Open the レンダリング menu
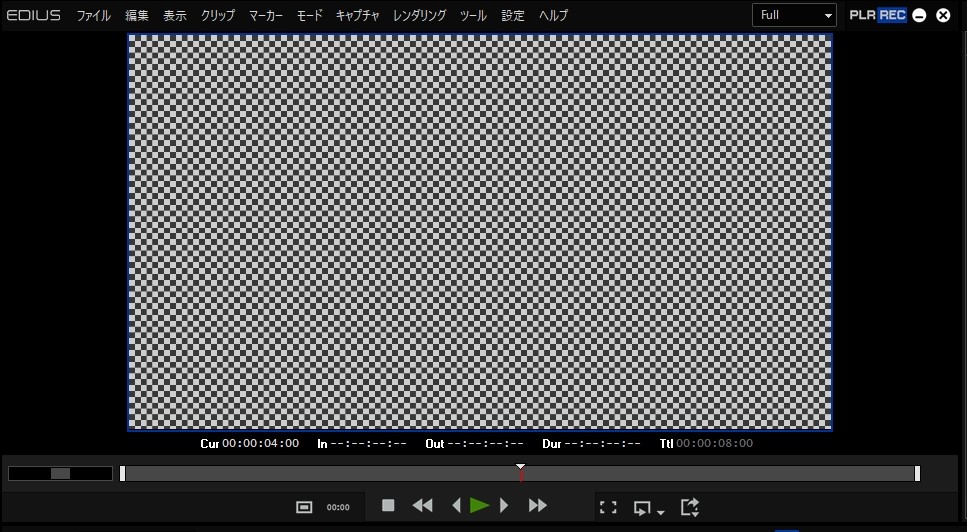Image resolution: width=967 pixels, height=532 pixels. [419, 16]
